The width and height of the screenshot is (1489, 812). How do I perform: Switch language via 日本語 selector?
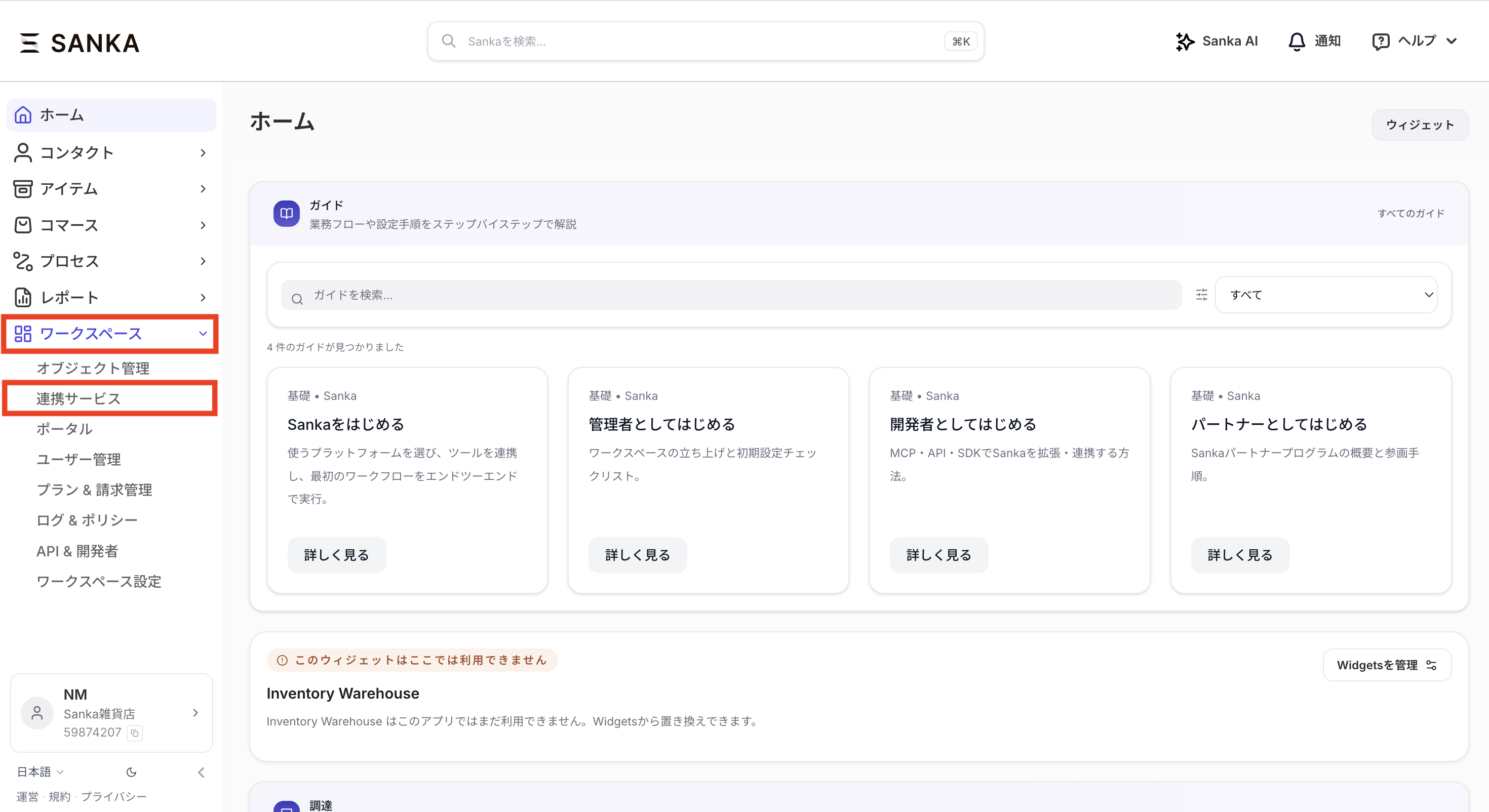tap(40, 772)
